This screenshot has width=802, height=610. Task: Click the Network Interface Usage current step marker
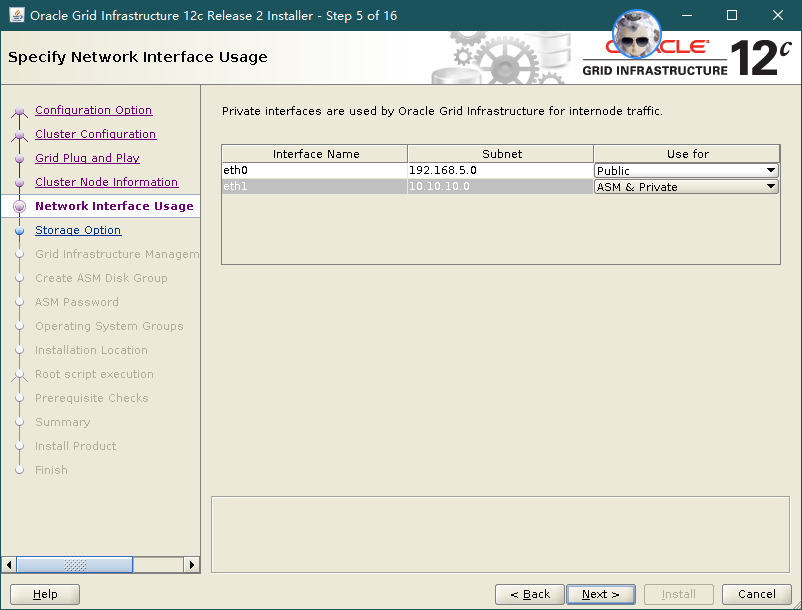19,207
